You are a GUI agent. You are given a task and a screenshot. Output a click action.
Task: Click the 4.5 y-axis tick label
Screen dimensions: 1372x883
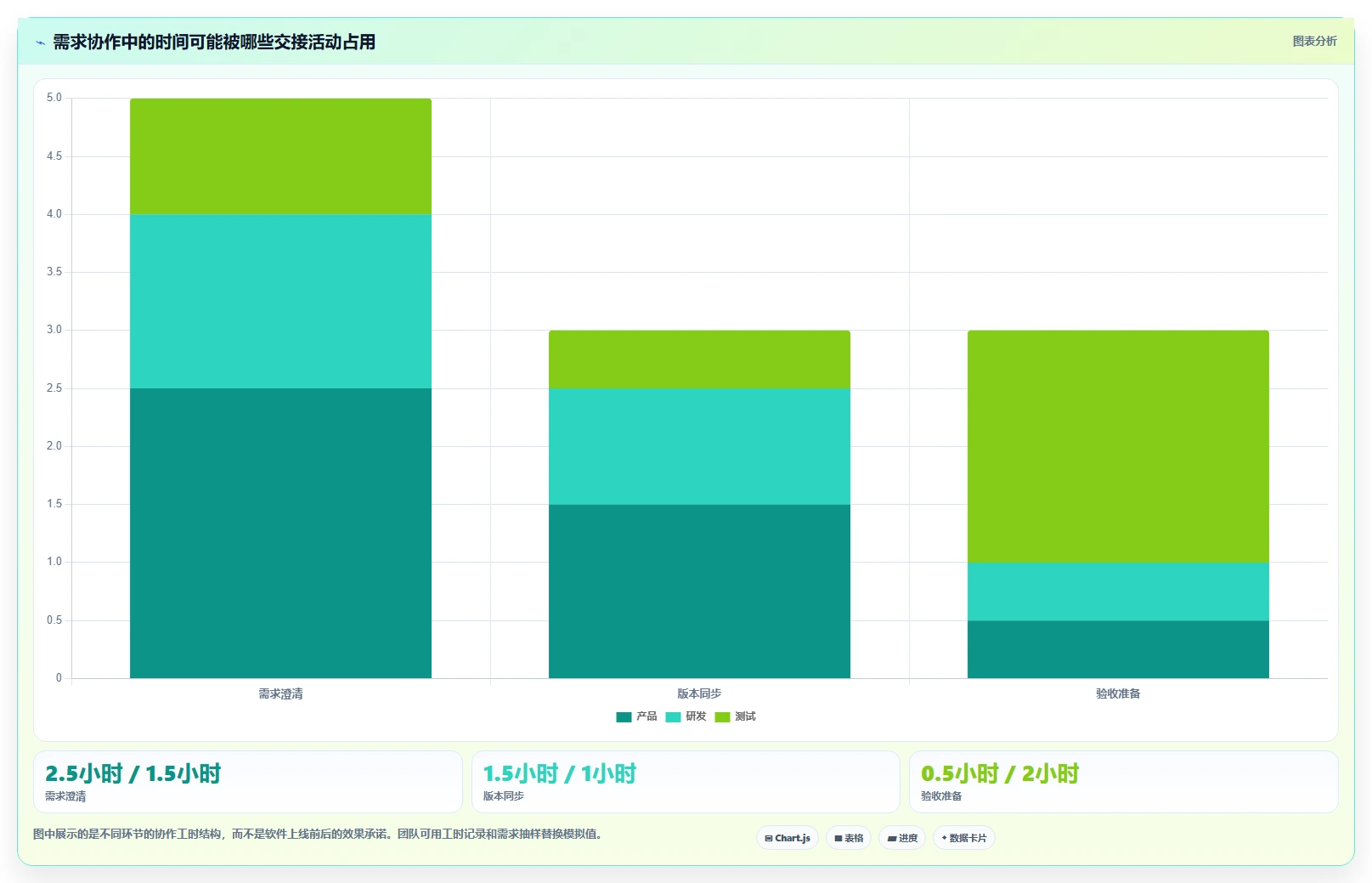[x=54, y=156]
